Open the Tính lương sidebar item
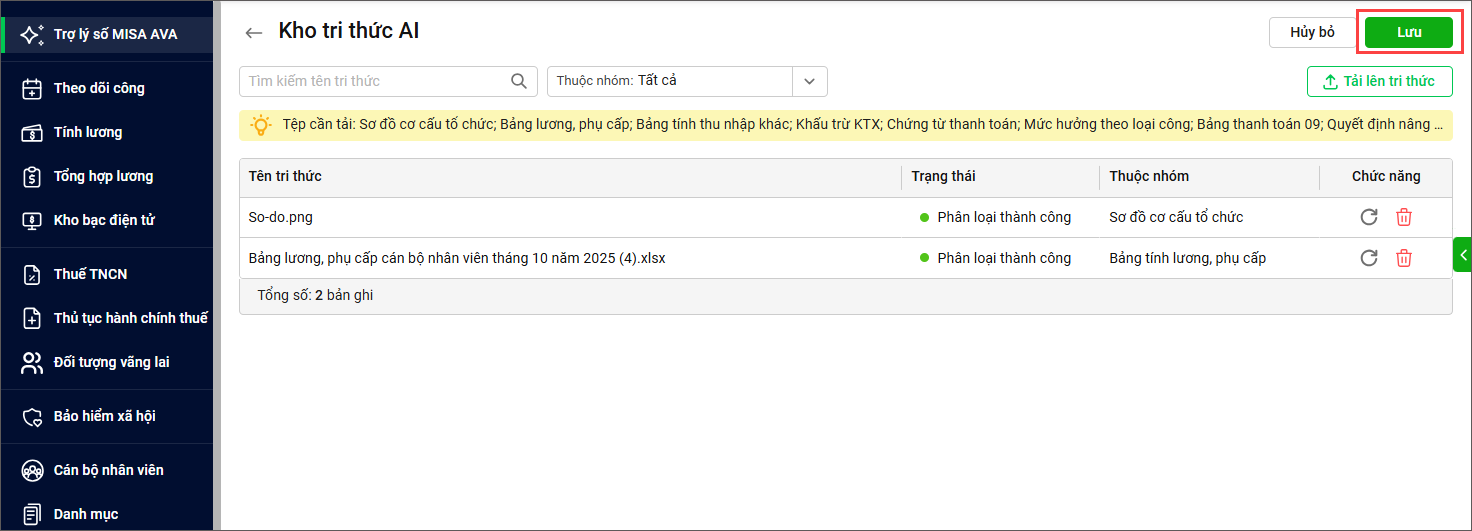Image resolution: width=1472 pixels, height=531 pixels. [88, 132]
